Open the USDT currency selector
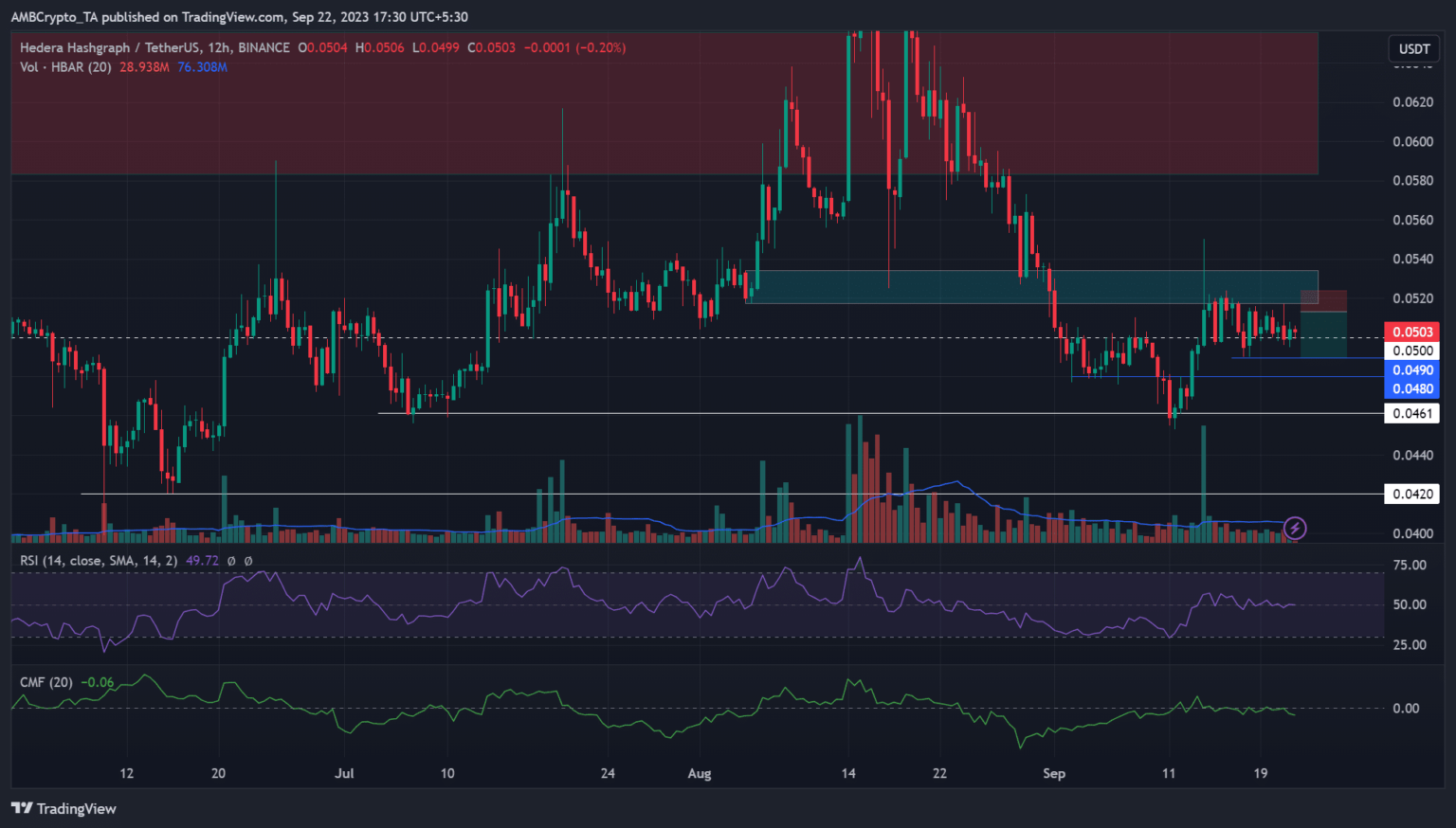The width and height of the screenshot is (1456, 828). (x=1413, y=48)
